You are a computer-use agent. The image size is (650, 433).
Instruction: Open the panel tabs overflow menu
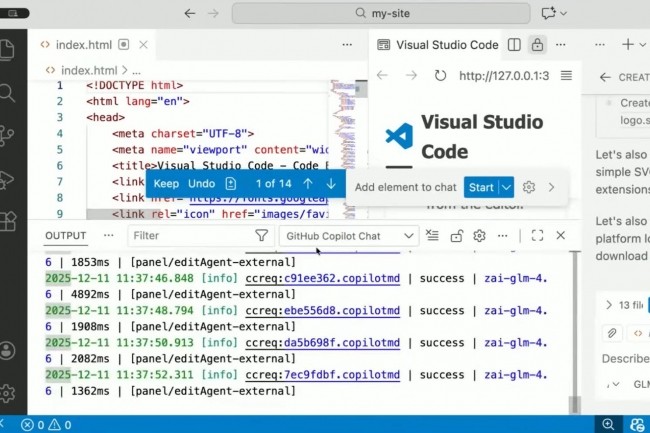click(109, 235)
